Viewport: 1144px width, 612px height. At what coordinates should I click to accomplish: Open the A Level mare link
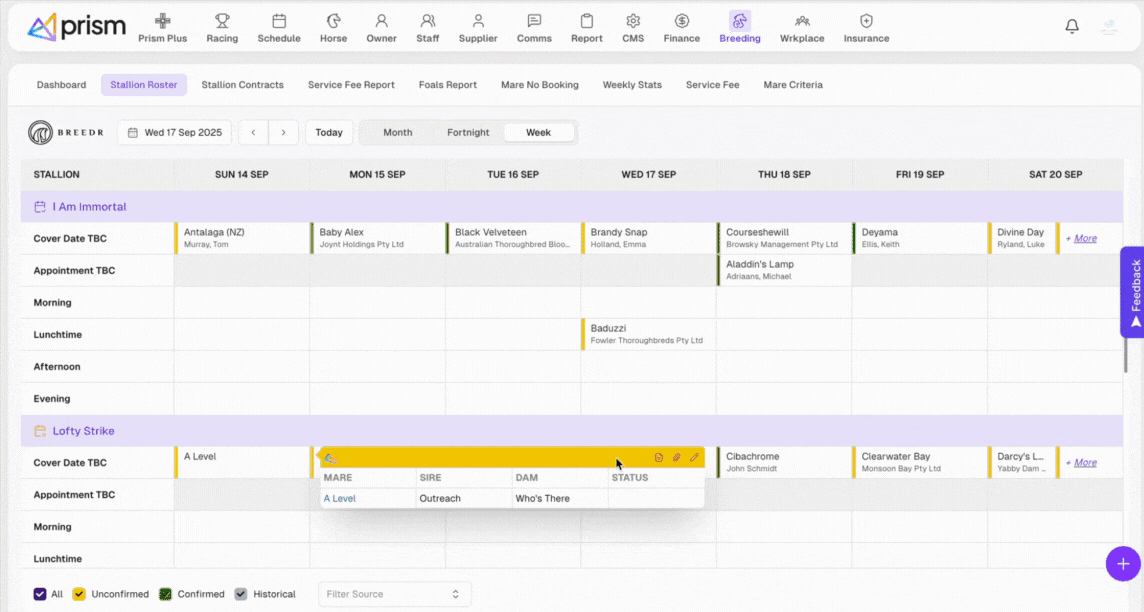(x=339, y=498)
